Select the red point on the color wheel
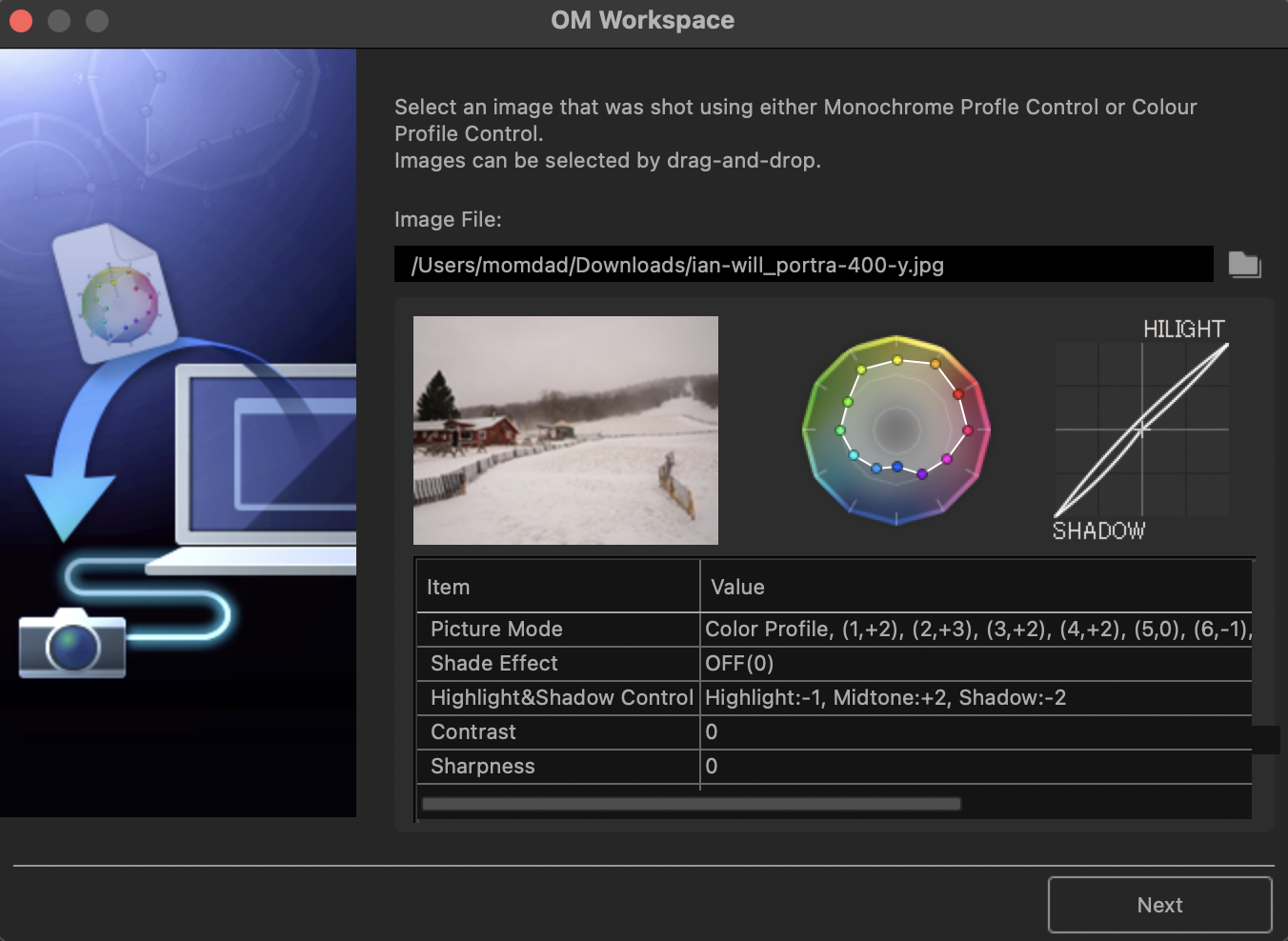 point(958,394)
